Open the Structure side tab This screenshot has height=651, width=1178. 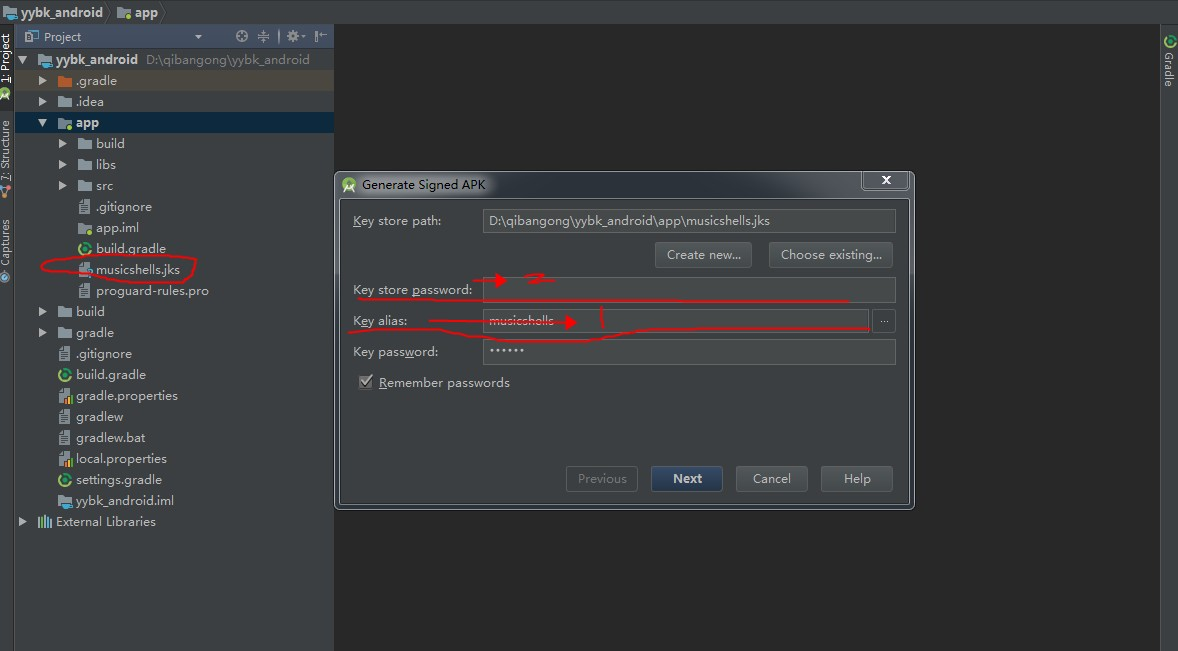click(x=6, y=158)
